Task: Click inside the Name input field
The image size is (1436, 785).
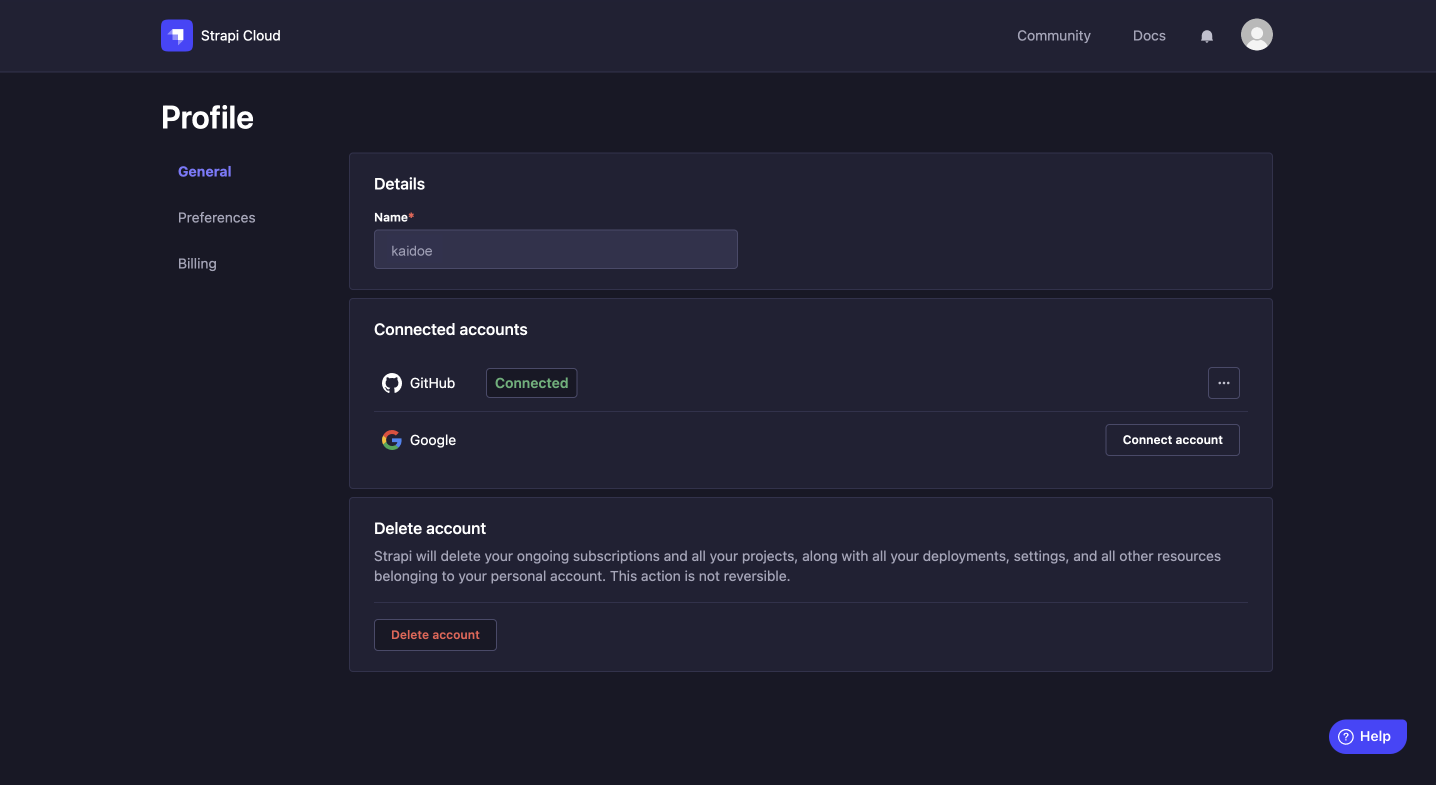Action: [x=555, y=249]
